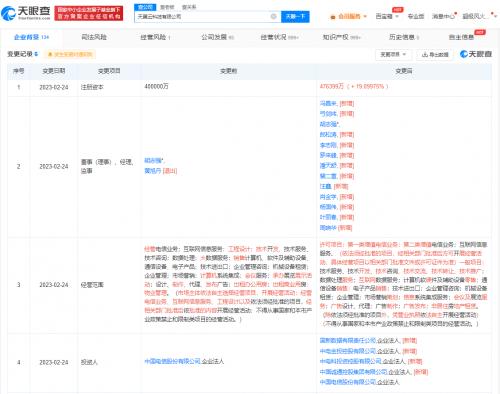
Task: Click the 专业版 link in header
Action: tap(416, 16)
